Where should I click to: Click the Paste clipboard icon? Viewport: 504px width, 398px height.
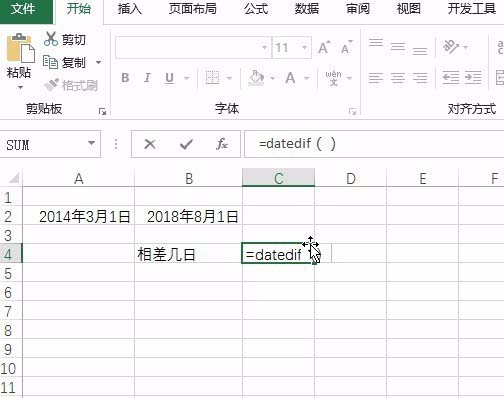tap(21, 48)
